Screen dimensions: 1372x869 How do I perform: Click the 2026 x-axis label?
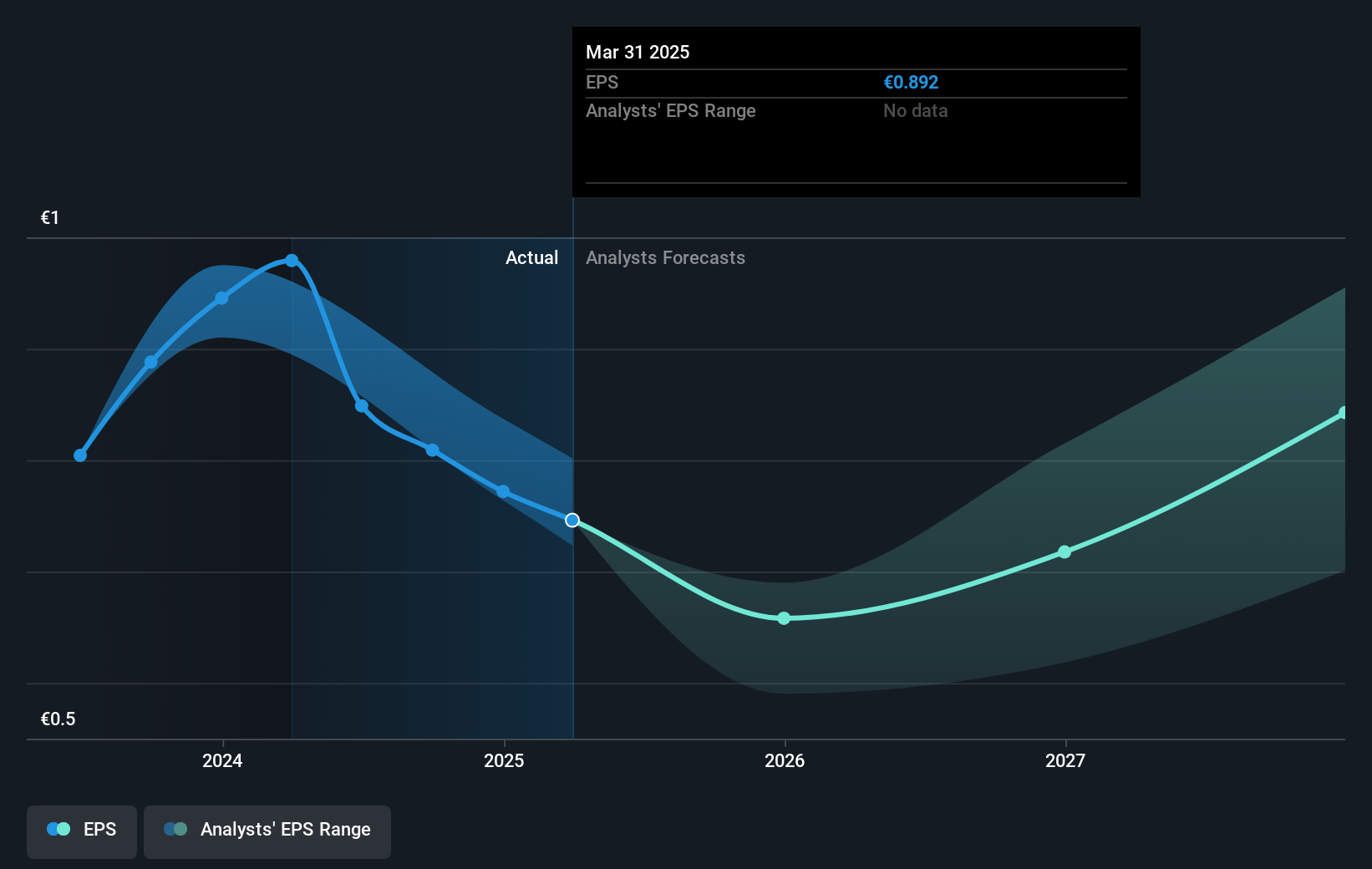pyautogui.click(x=785, y=760)
